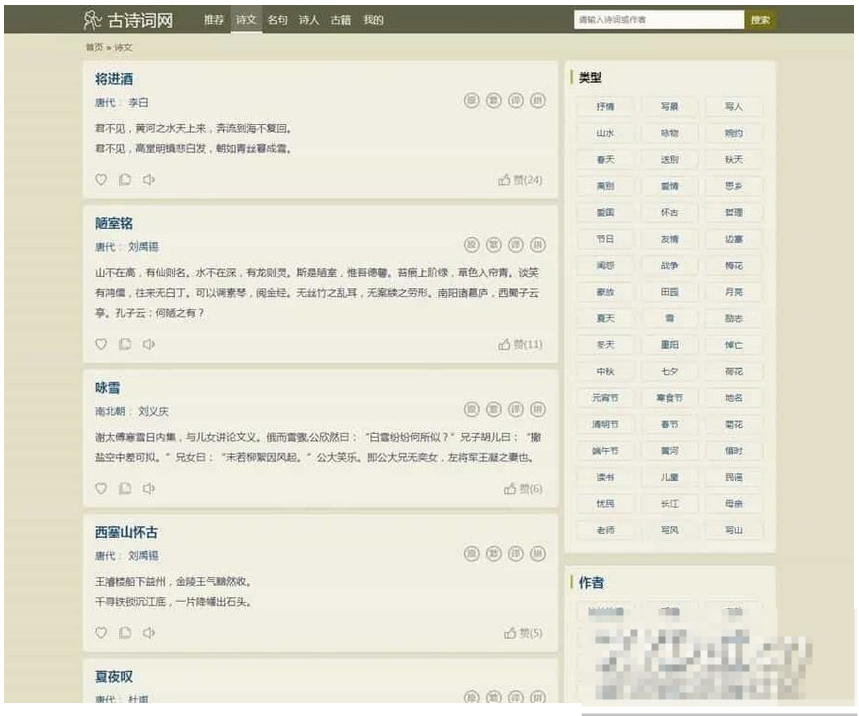Viewport: 859px width, 716px height.
Task: Copy the 陋室铭 poem text
Action: (125, 344)
